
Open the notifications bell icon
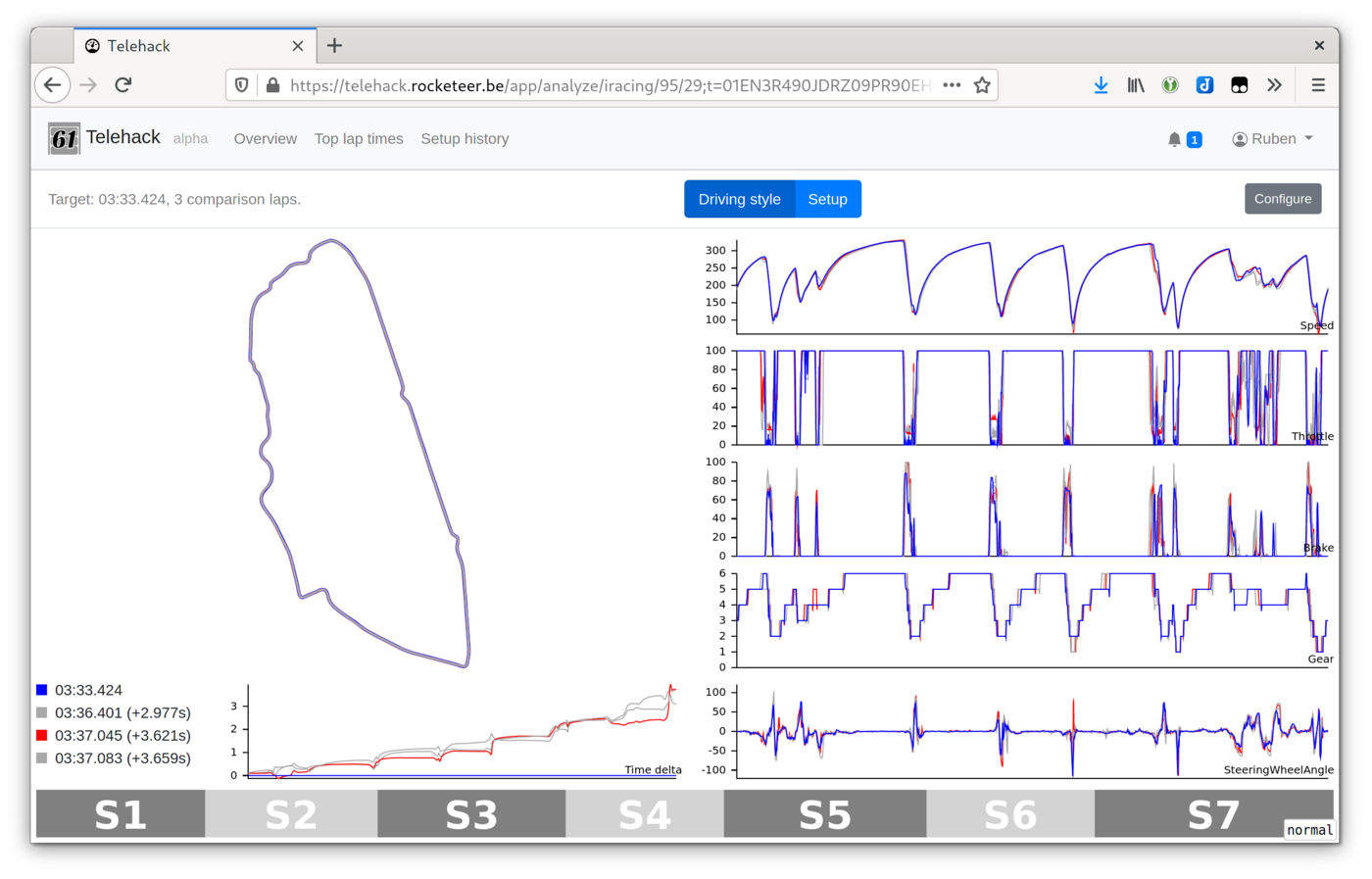click(x=1174, y=140)
